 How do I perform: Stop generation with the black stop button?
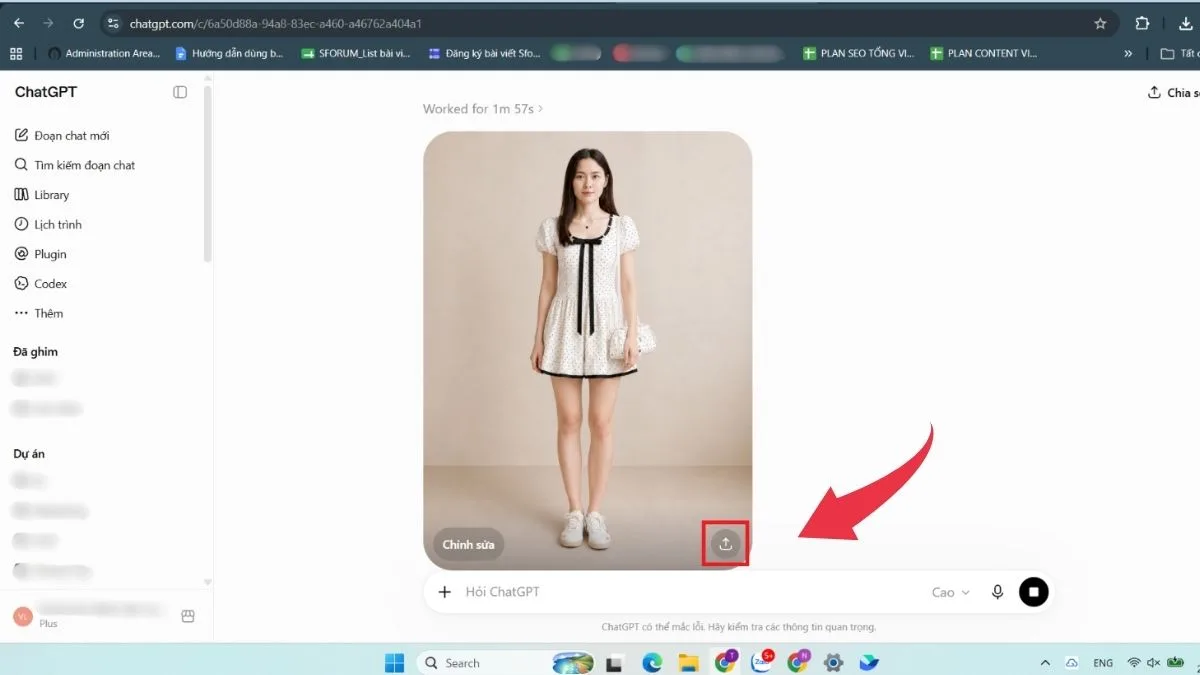[1034, 592]
